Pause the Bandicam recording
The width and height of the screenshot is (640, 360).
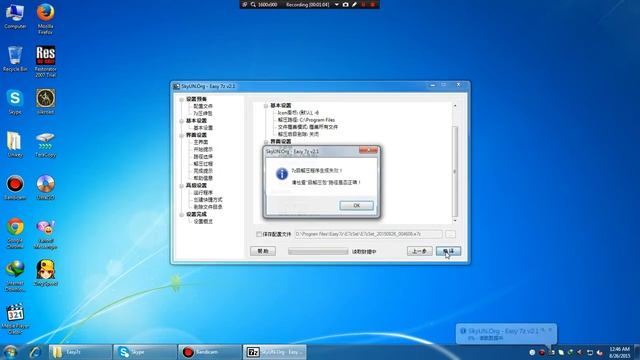click(x=363, y=4)
